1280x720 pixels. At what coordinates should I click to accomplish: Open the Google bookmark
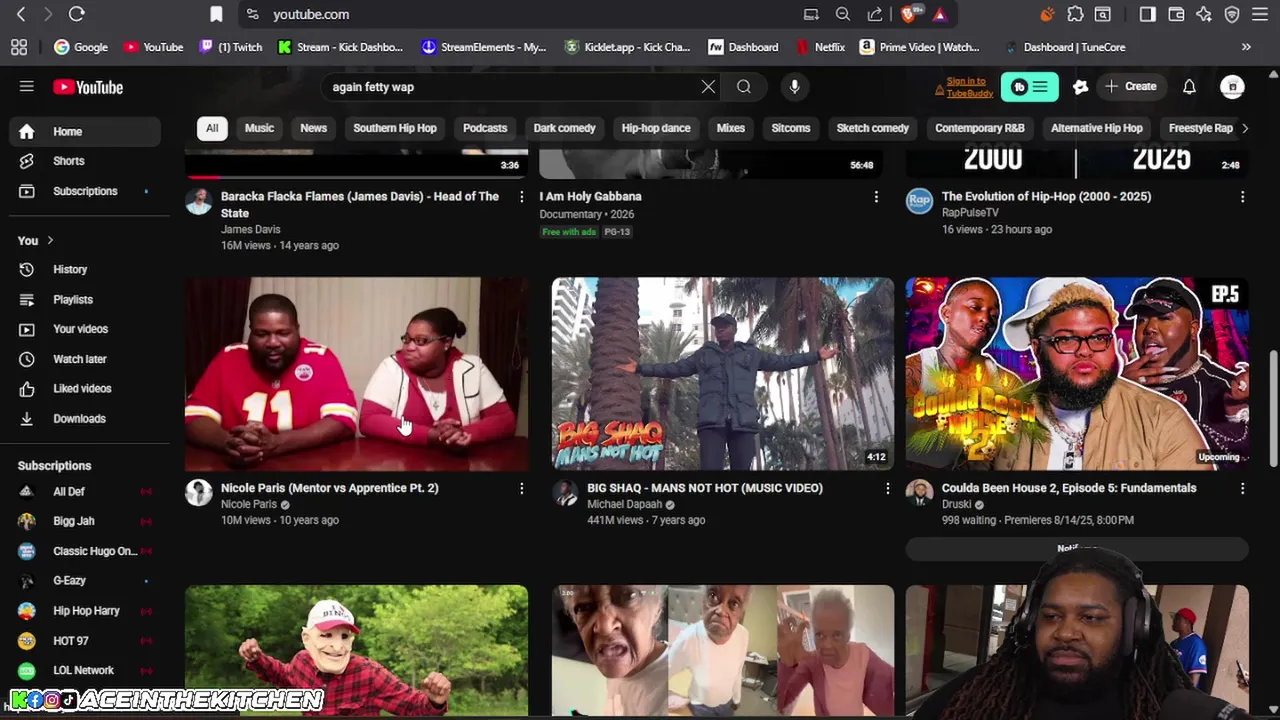click(81, 47)
